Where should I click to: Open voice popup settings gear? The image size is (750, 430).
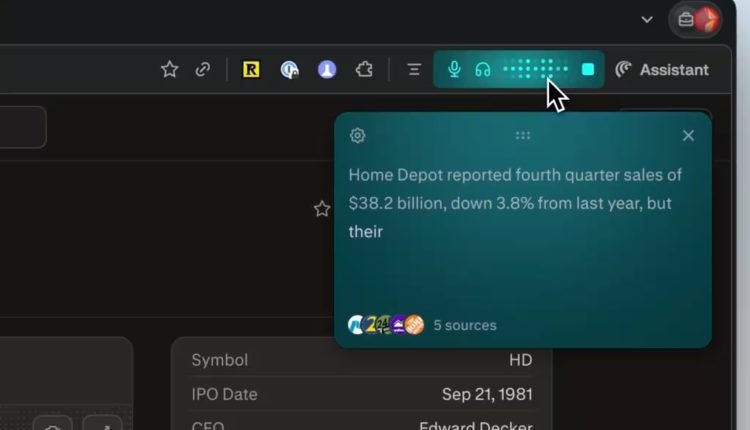pyautogui.click(x=357, y=136)
